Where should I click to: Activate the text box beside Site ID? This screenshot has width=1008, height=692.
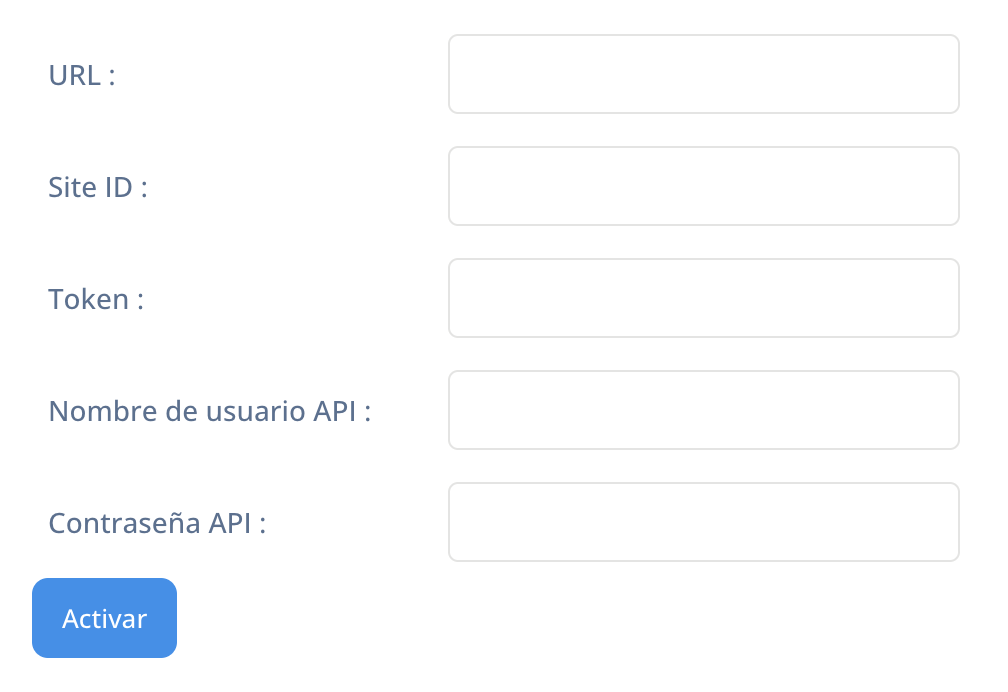tap(704, 186)
